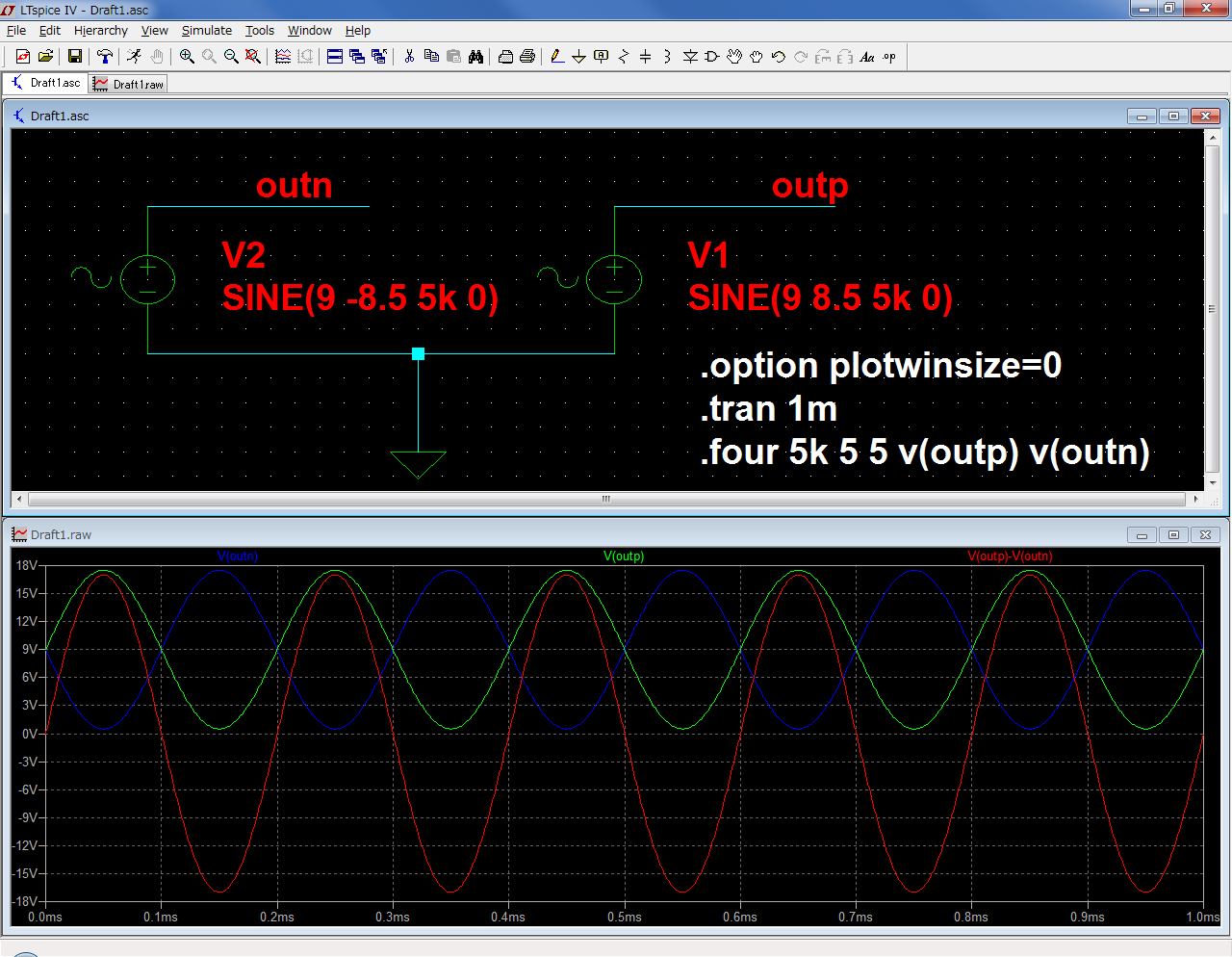Screen dimensions: 1232x957
Task: Open the Edit menu
Action: 50,30
